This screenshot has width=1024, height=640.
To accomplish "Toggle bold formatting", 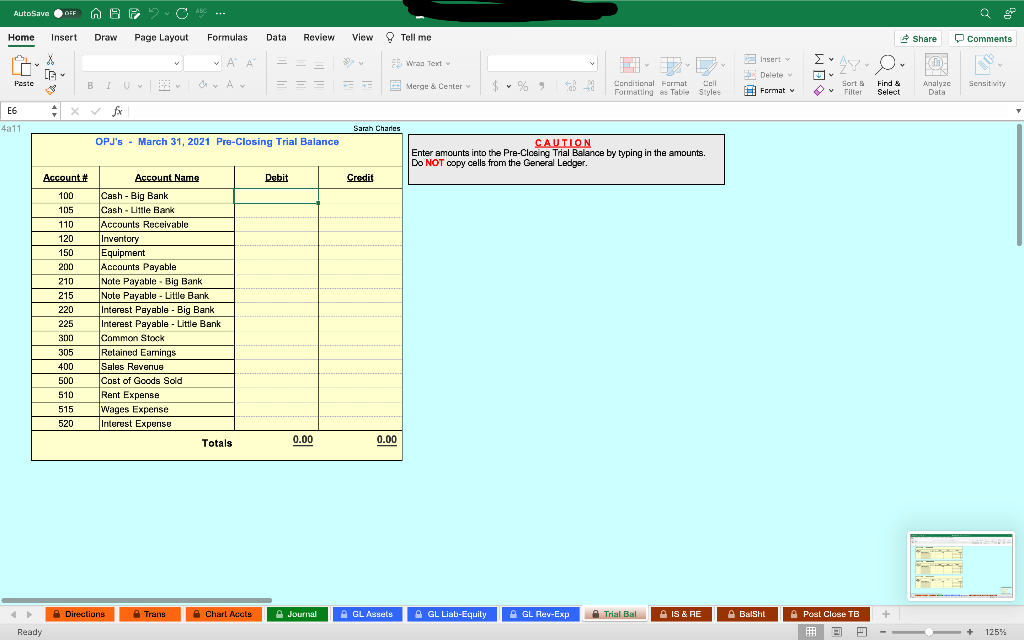I will pyautogui.click(x=90, y=84).
